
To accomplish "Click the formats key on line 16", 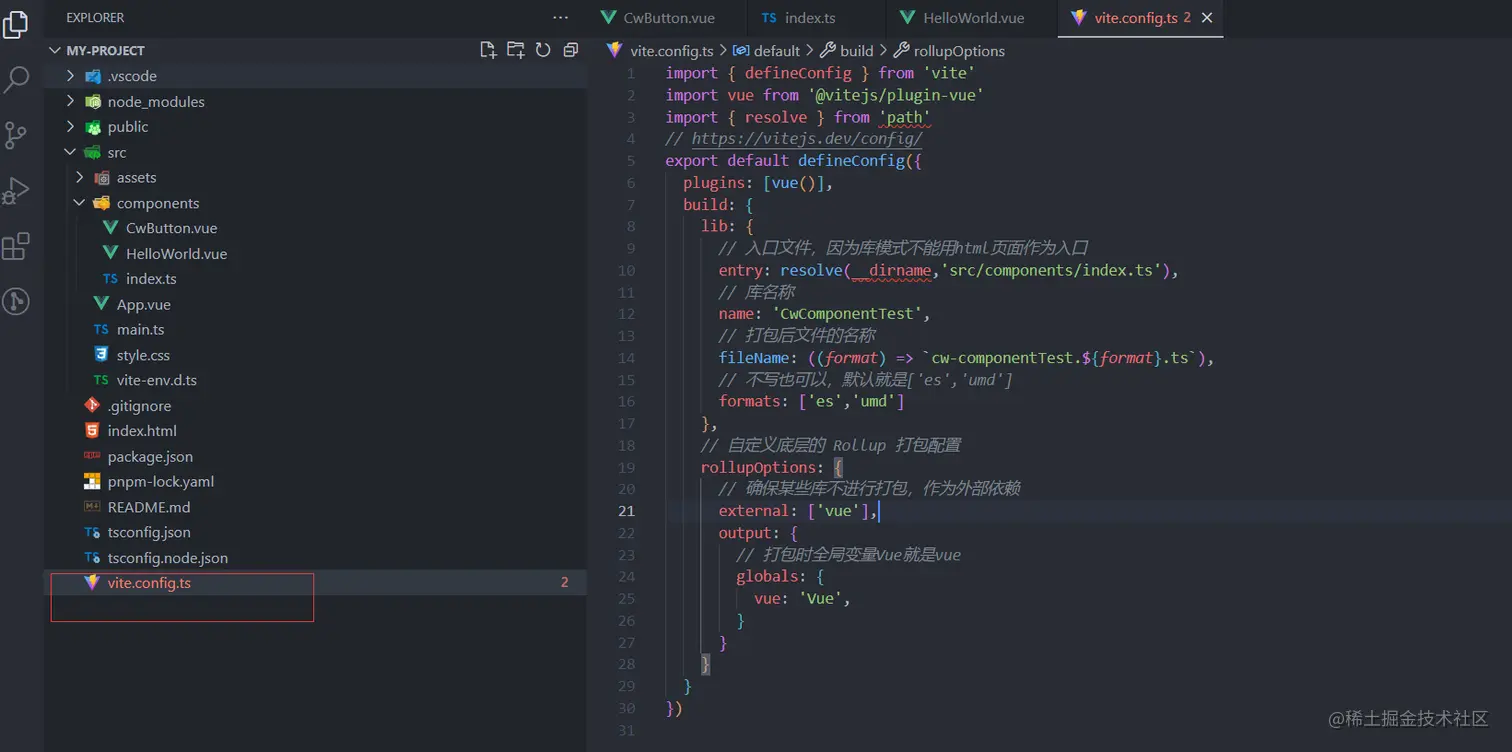I will (x=750, y=402).
